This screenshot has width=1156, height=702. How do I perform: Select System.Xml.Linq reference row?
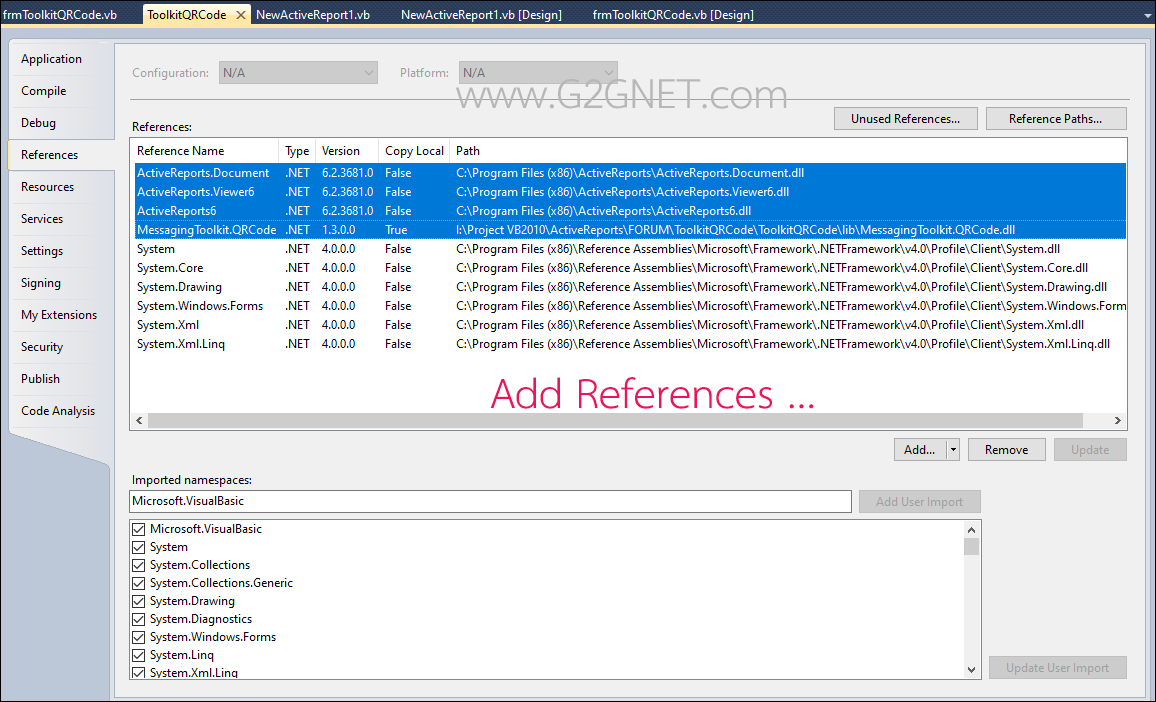point(629,344)
